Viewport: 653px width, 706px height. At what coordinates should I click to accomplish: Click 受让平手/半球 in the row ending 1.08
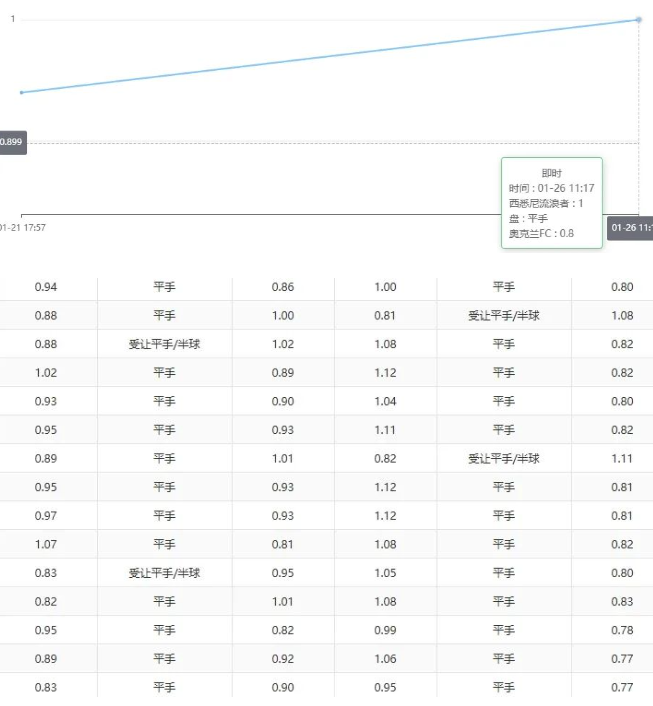click(504, 316)
